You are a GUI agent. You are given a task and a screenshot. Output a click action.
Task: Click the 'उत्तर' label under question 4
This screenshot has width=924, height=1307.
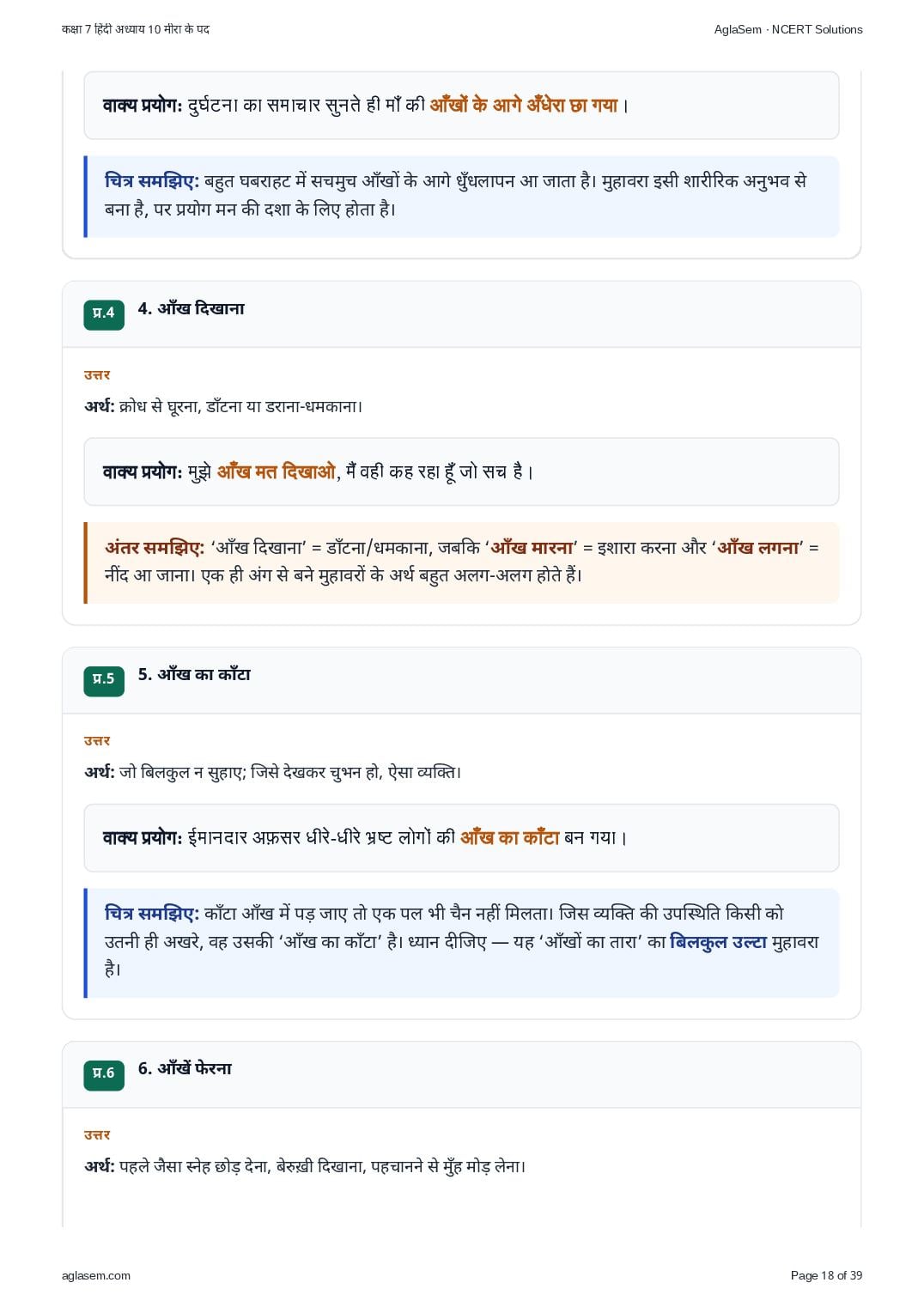click(97, 375)
